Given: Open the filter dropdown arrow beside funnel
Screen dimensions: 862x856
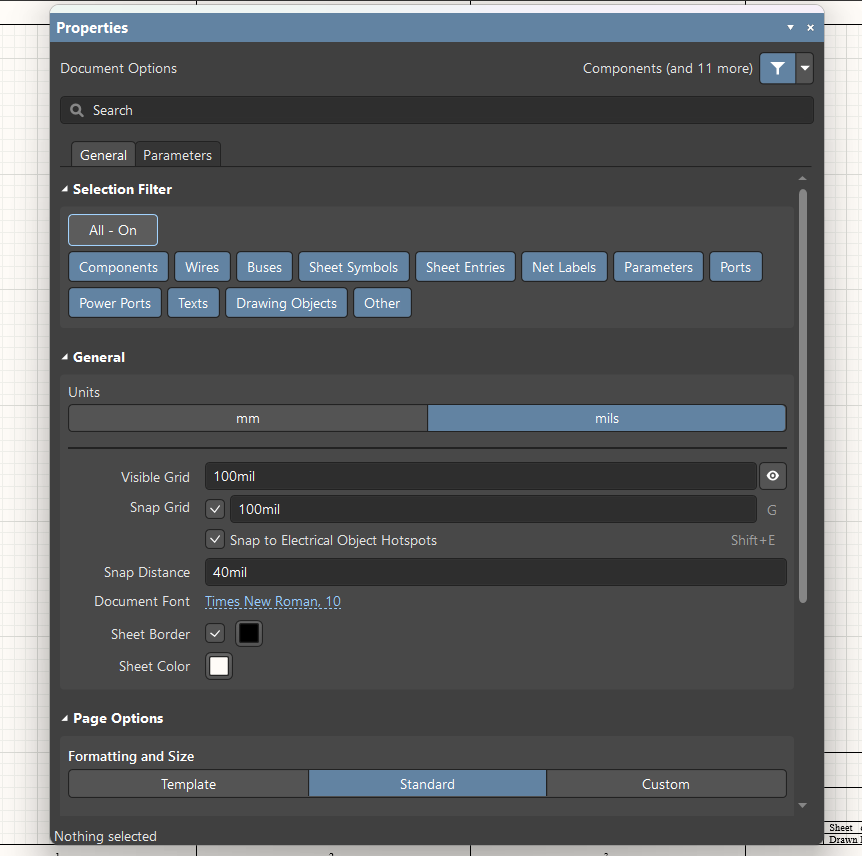Looking at the screenshot, I should [805, 68].
